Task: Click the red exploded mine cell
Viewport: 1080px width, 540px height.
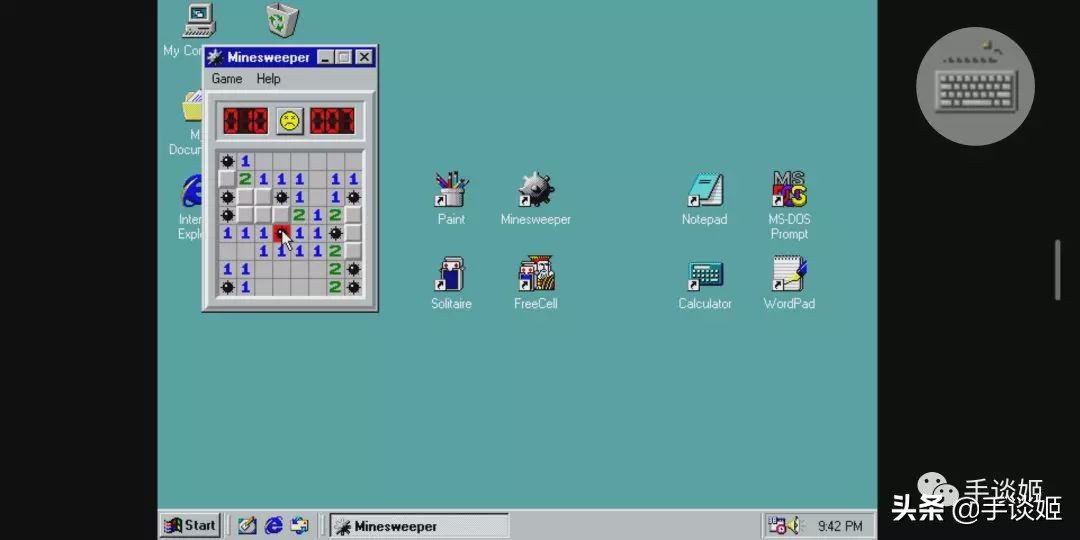Action: 282,234
